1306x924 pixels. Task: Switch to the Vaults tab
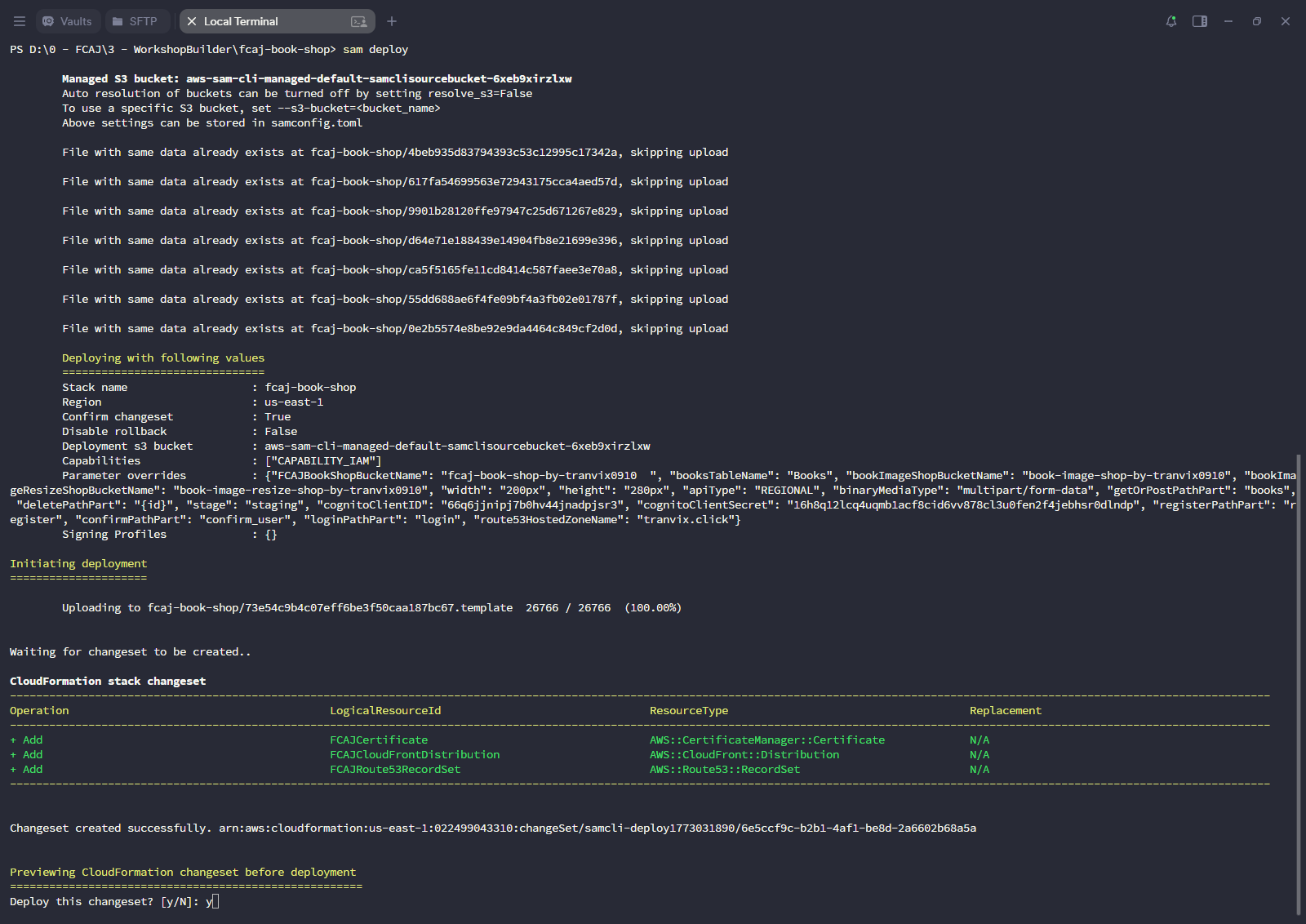point(68,21)
